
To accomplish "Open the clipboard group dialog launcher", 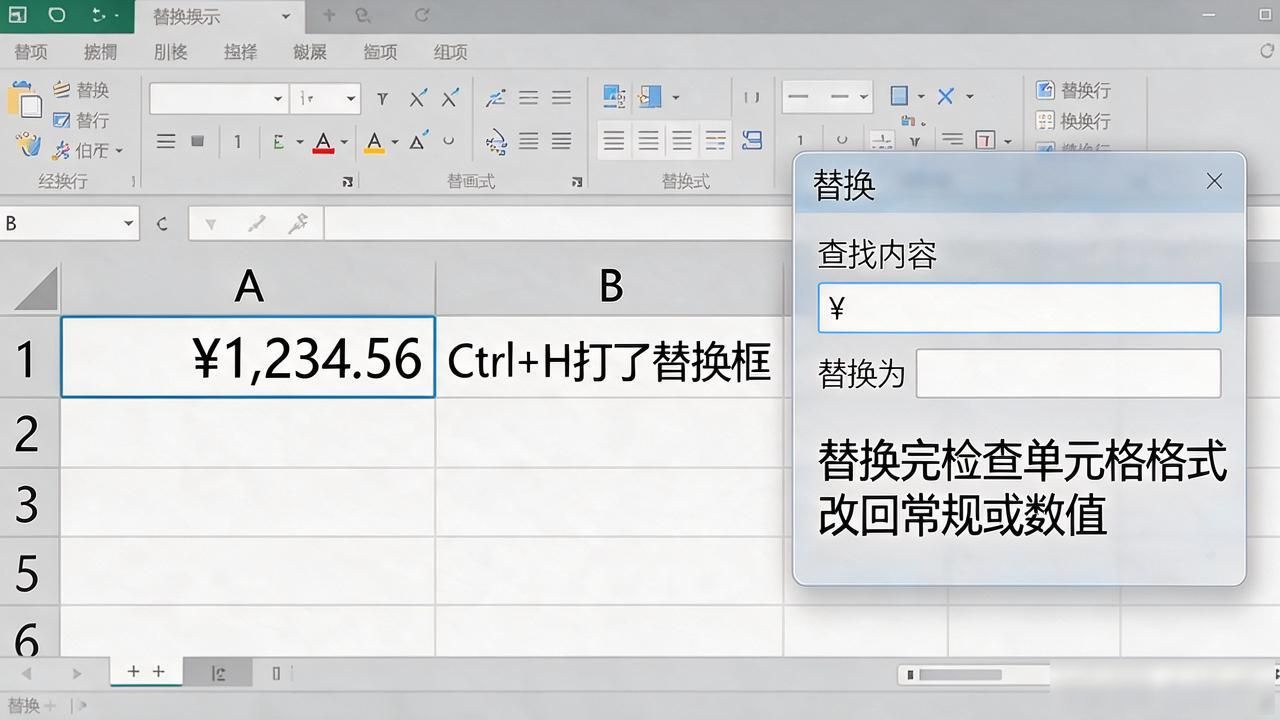I will click(133, 181).
